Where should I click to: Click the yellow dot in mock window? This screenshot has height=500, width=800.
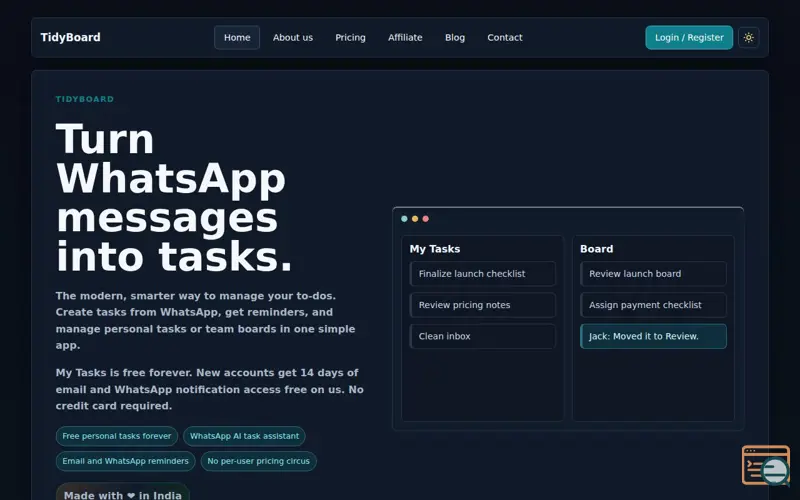415,219
